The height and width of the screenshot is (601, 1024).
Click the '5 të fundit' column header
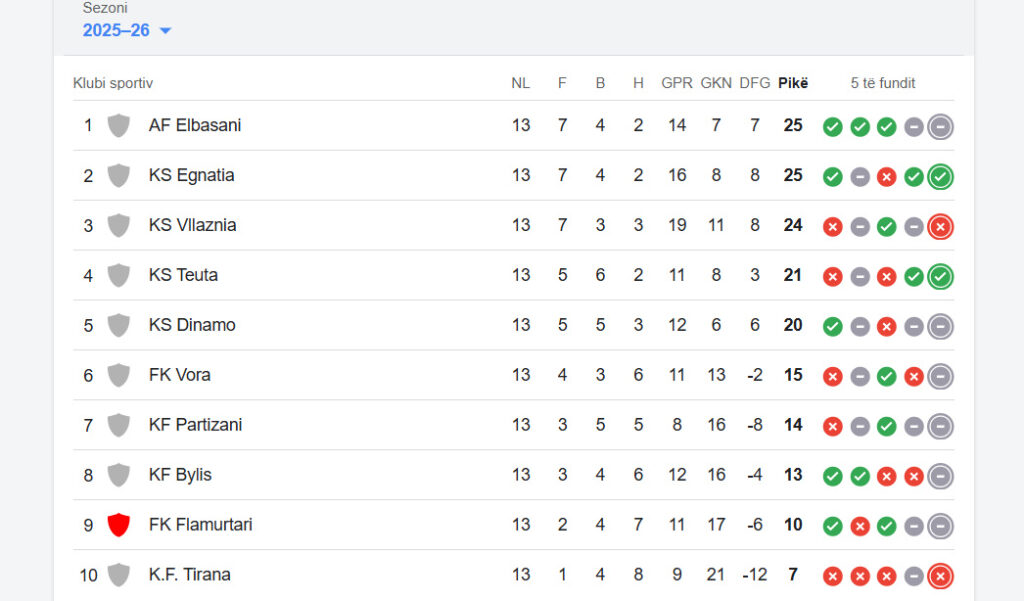point(883,83)
